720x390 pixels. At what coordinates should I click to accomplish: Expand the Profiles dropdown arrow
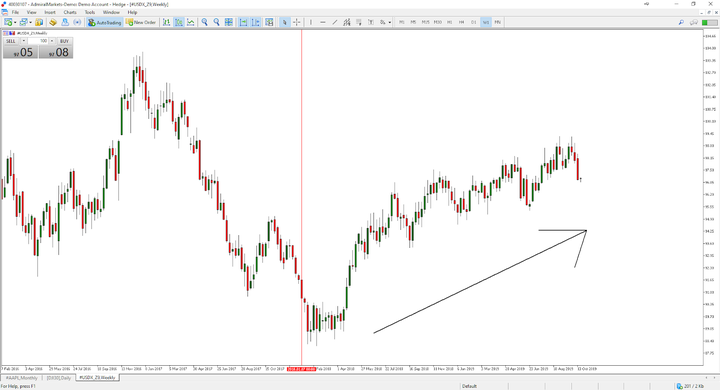point(30,22)
